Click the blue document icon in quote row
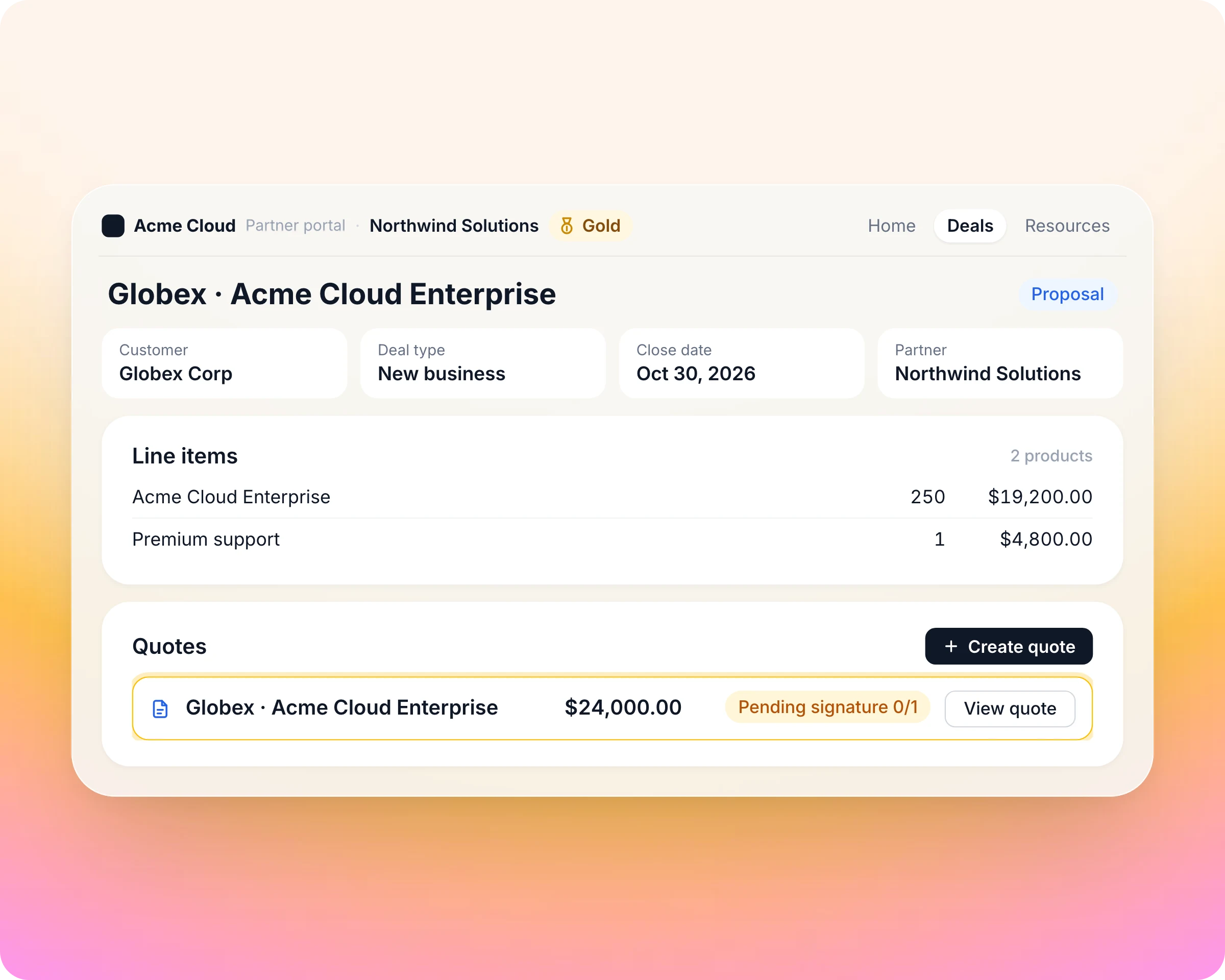The height and width of the screenshot is (980, 1225). click(x=160, y=708)
